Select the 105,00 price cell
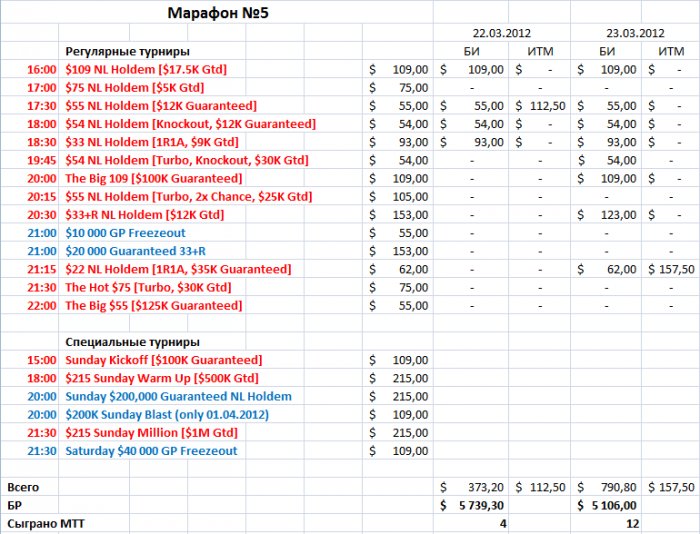Viewport: 700px width, 534px height. pos(398,196)
